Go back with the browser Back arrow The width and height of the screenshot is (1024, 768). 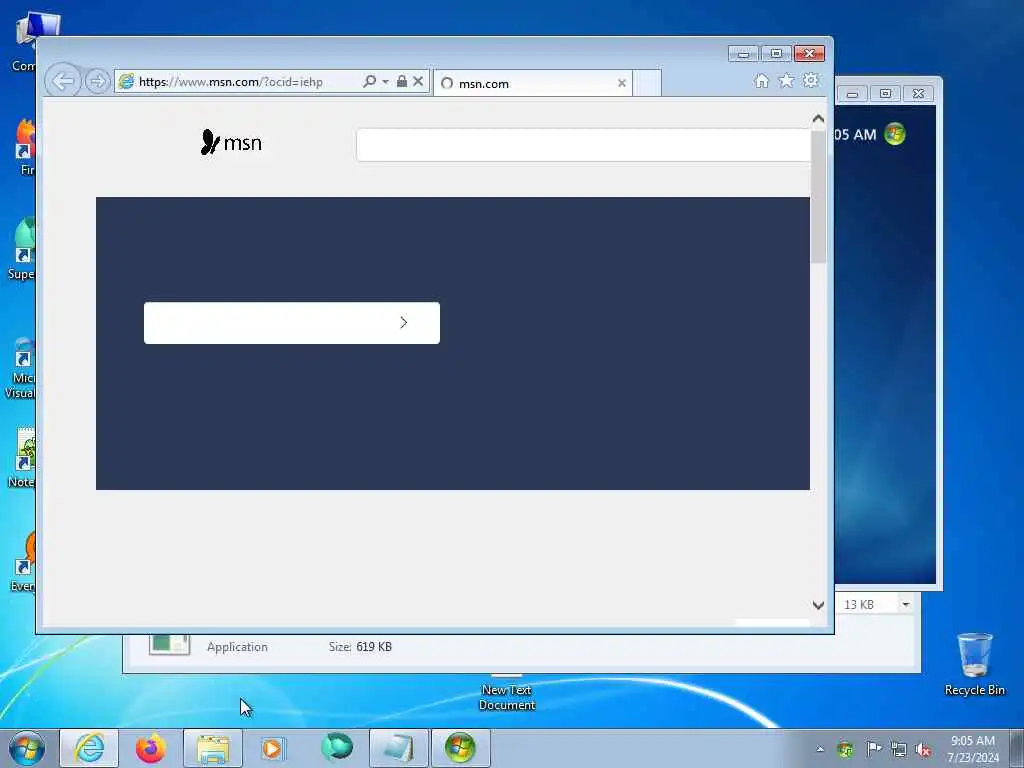(x=63, y=82)
